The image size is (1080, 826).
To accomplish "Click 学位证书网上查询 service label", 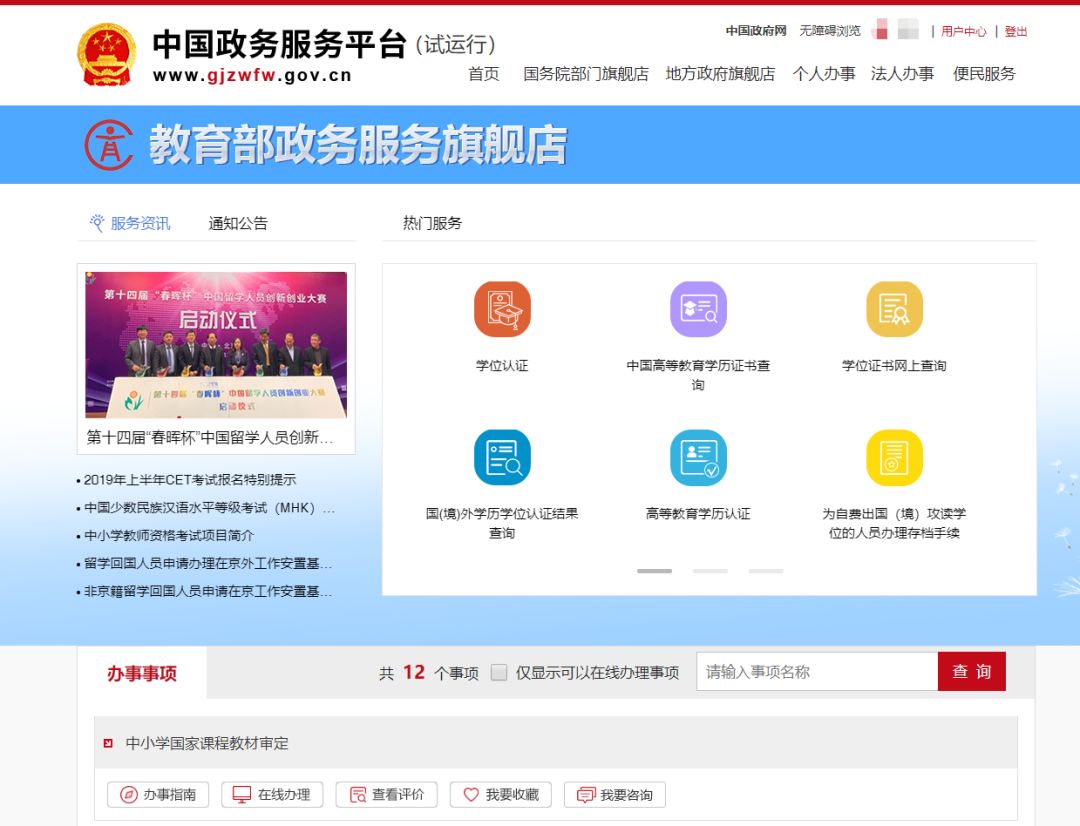I will tap(894, 366).
